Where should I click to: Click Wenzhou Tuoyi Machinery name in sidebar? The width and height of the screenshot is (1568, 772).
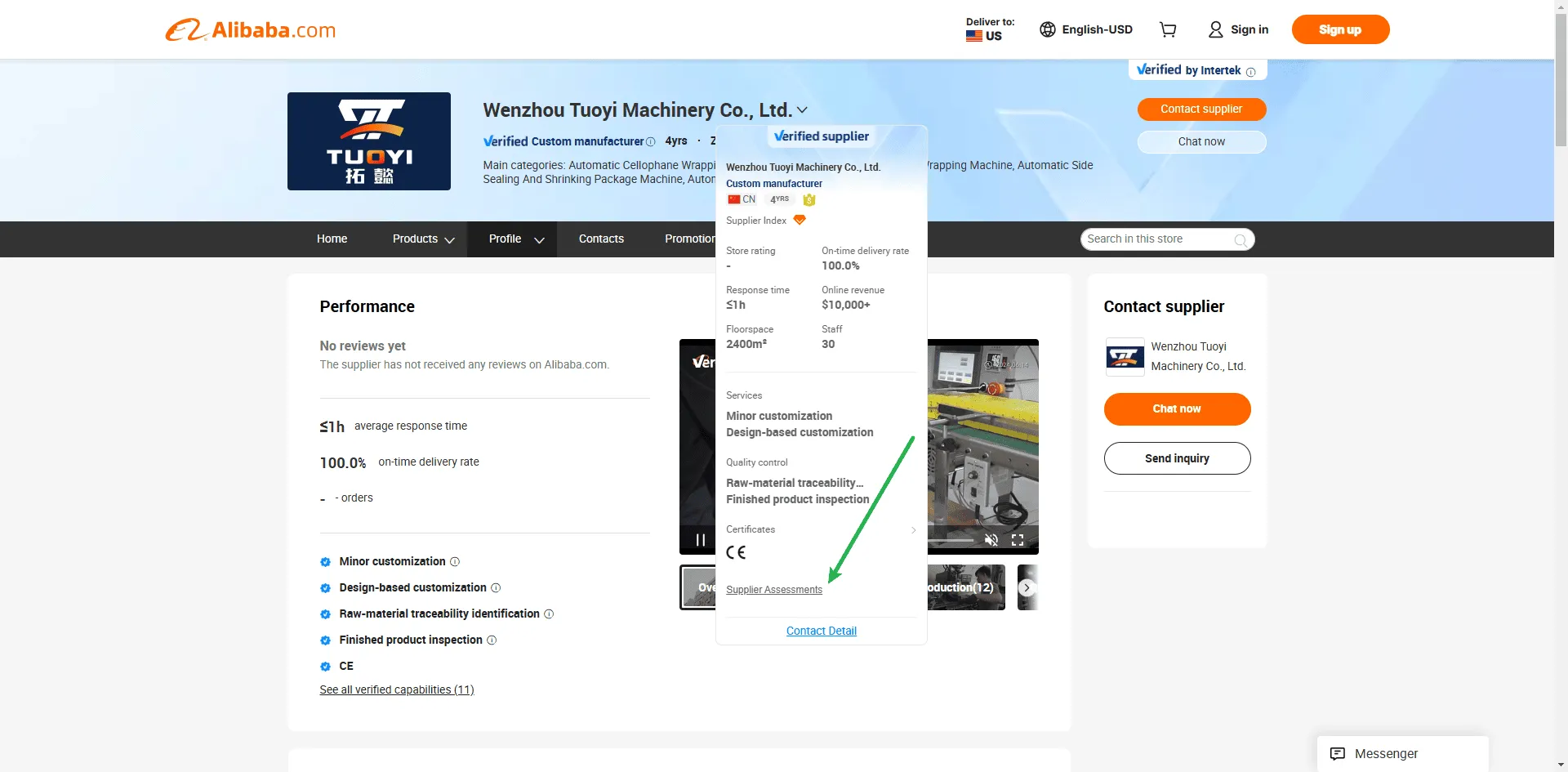[x=1198, y=356]
